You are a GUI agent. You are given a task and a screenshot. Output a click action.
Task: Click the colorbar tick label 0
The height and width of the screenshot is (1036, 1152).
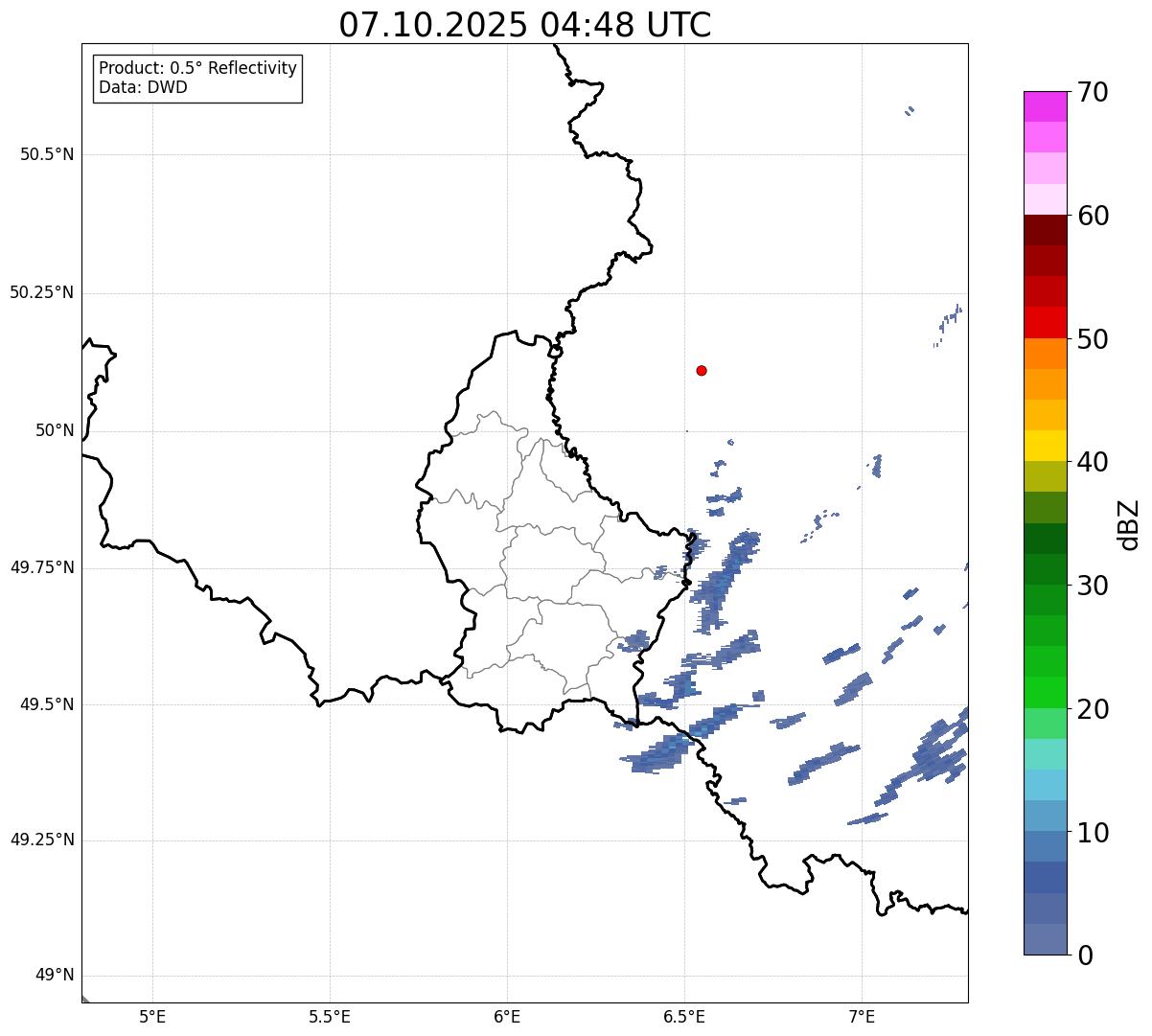(x=1084, y=955)
